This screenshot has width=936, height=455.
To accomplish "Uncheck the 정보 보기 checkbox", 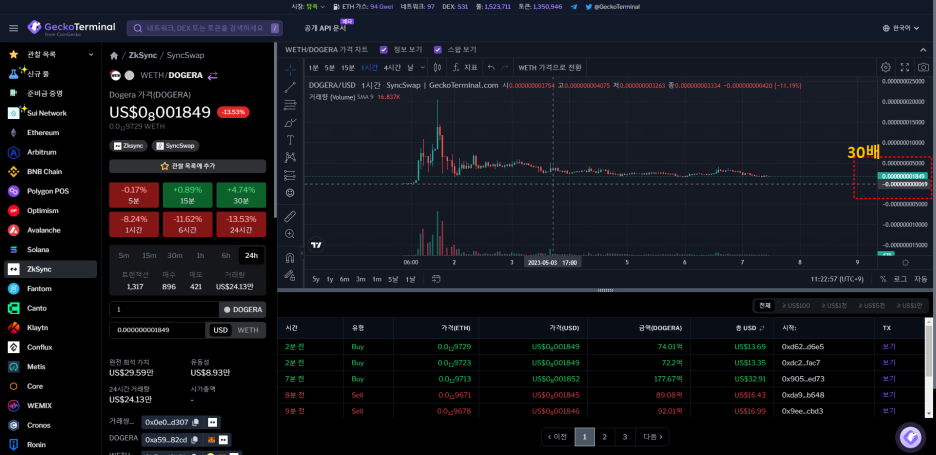I will [x=384, y=50].
